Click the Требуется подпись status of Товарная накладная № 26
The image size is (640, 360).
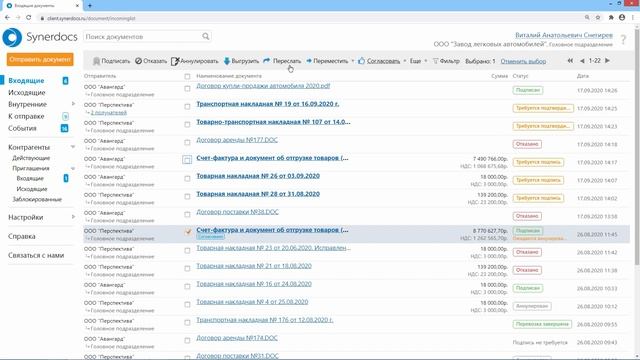pyautogui.click(x=538, y=180)
